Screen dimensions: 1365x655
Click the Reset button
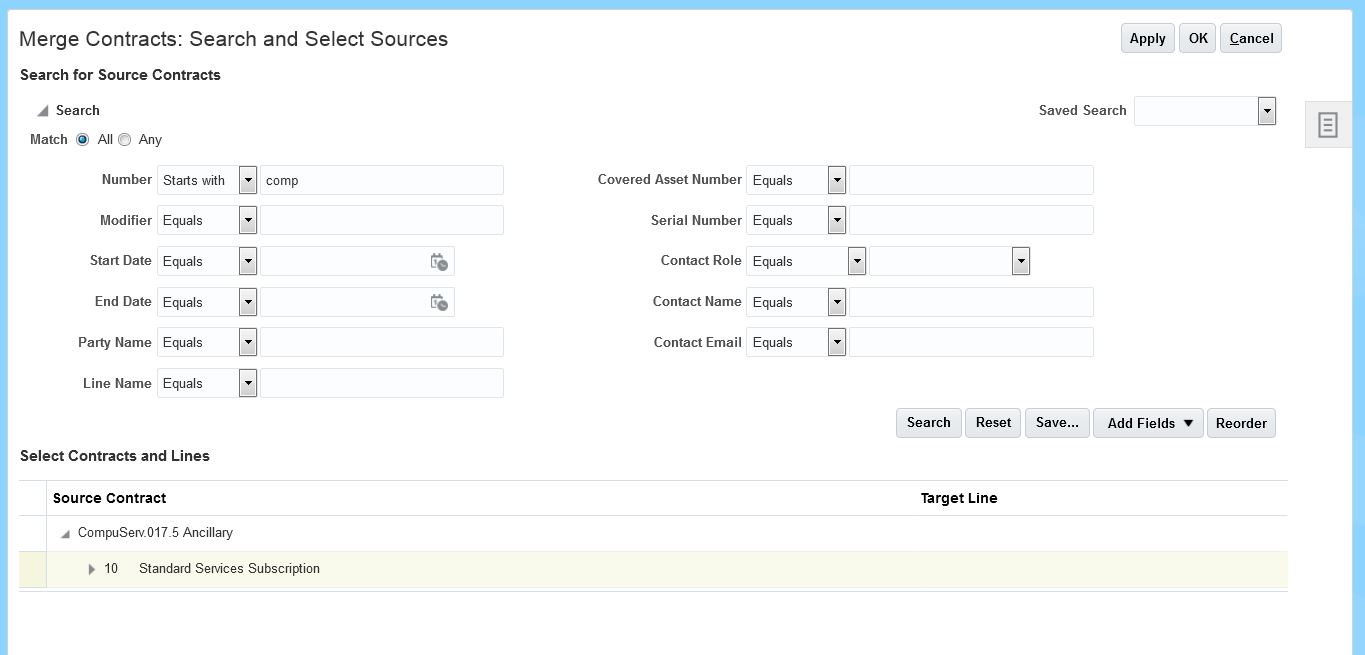pyautogui.click(x=993, y=423)
